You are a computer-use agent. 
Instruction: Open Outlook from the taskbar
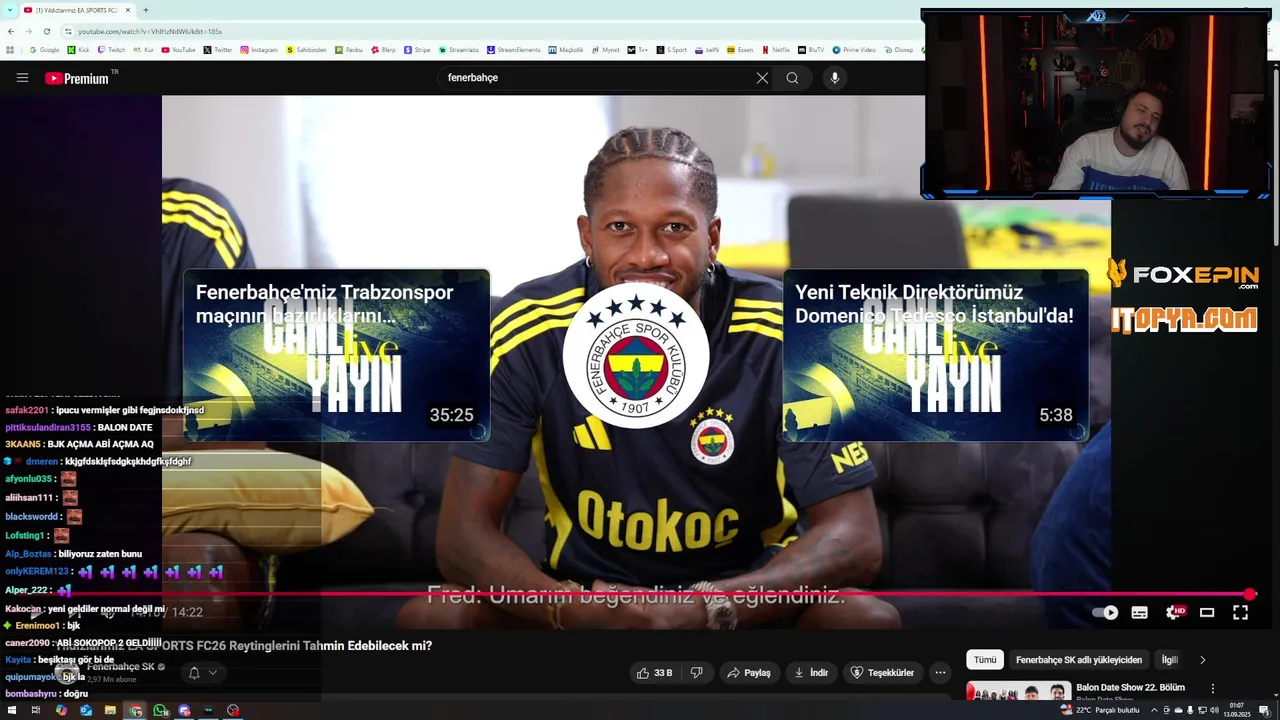click(86, 710)
